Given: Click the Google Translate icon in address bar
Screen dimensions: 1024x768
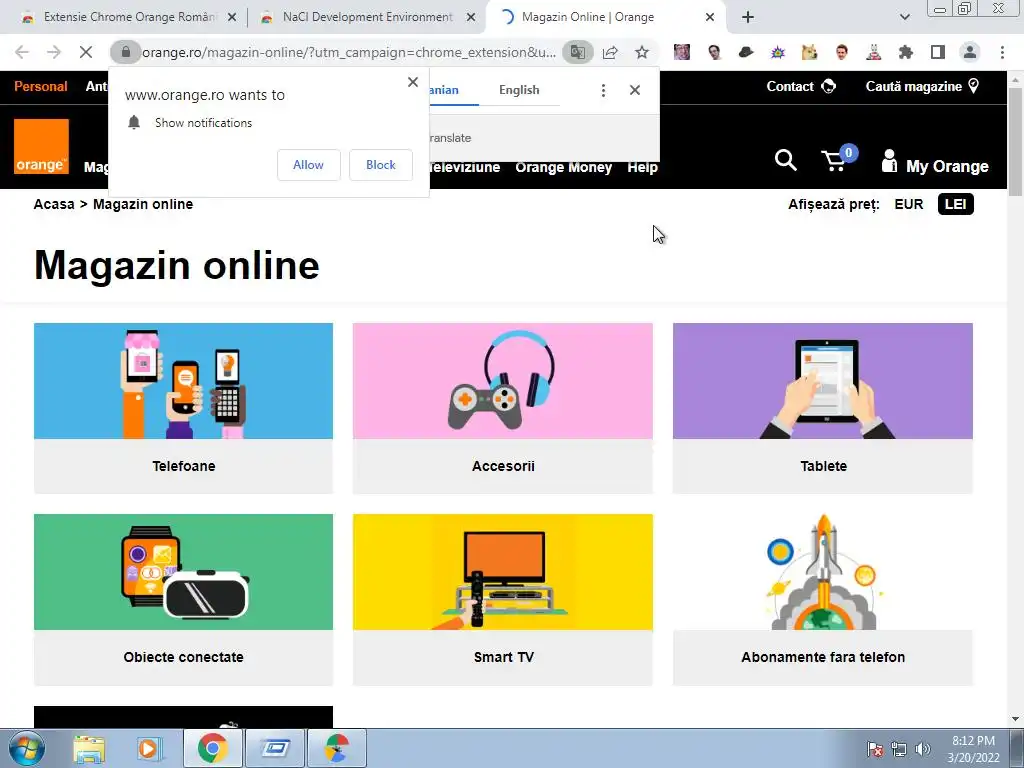Looking at the screenshot, I should 577,52.
